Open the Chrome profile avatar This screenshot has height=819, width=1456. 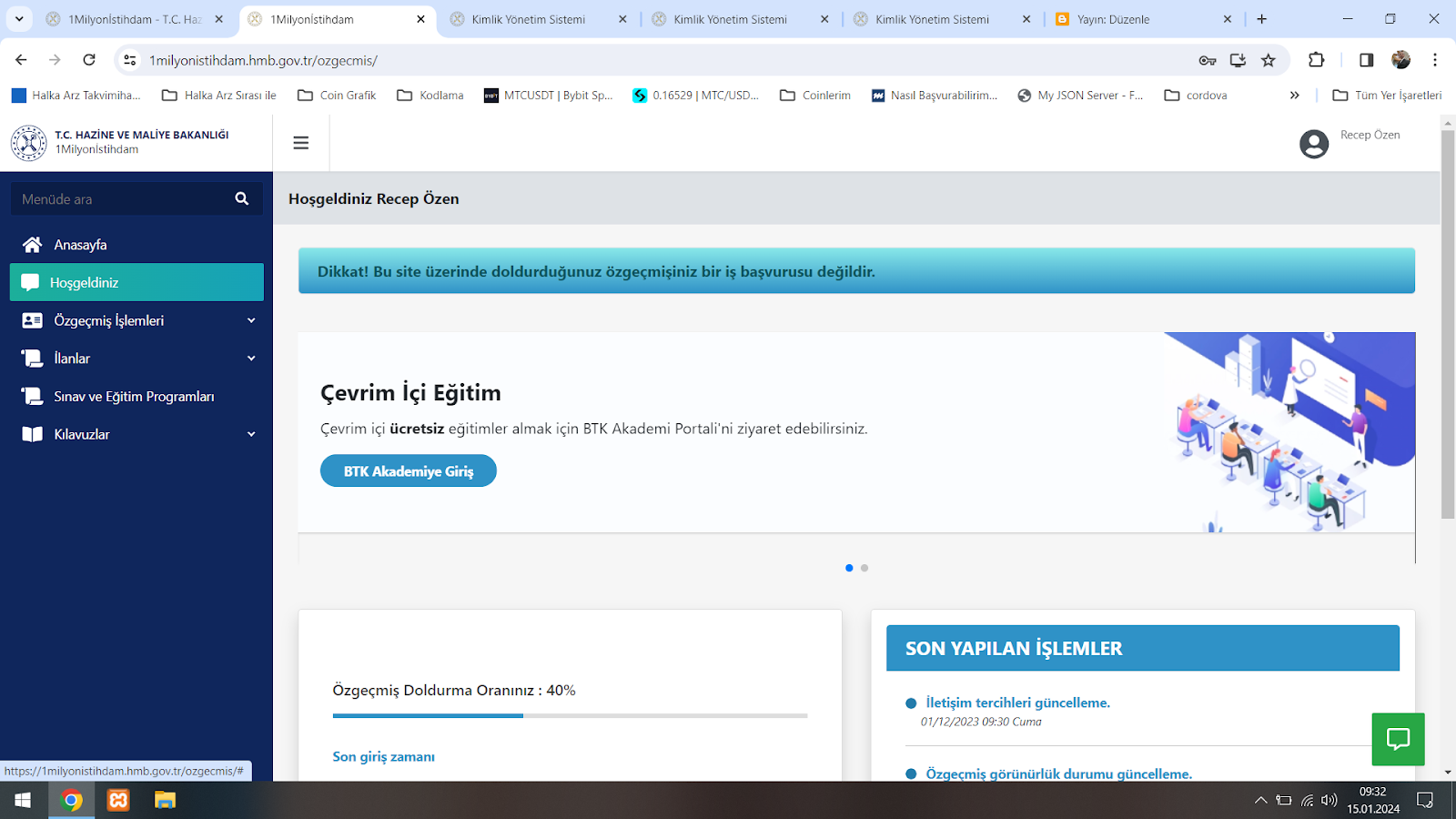tap(1400, 60)
